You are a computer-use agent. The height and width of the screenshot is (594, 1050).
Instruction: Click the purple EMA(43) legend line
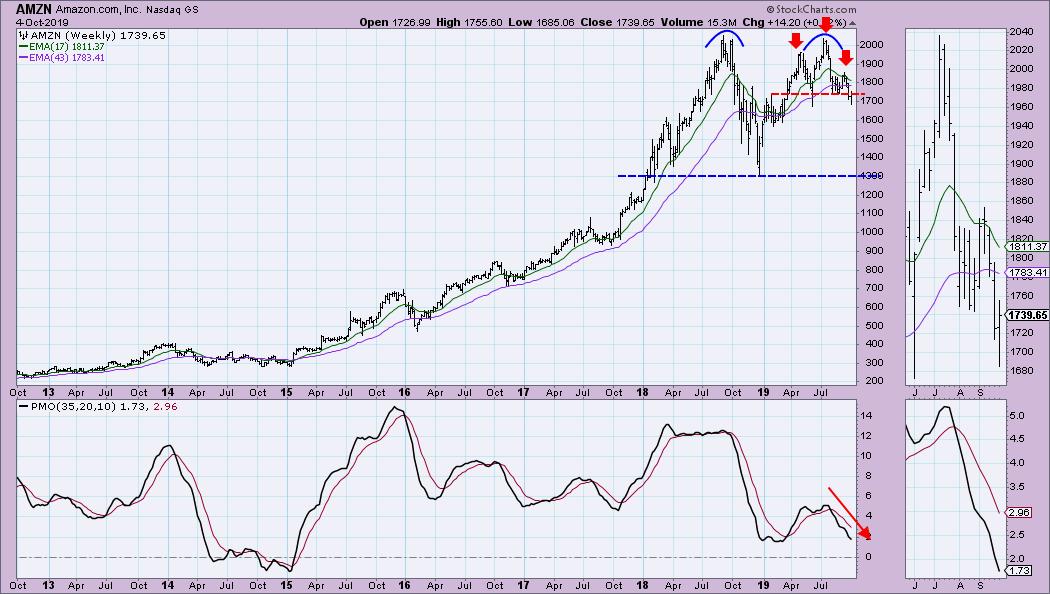[x=23, y=58]
